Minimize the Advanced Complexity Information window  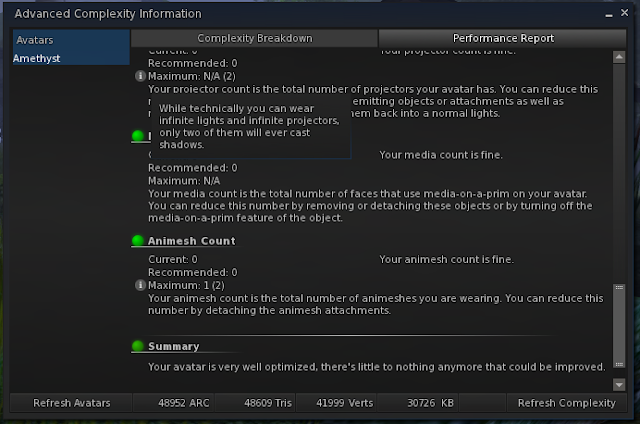tap(609, 15)
